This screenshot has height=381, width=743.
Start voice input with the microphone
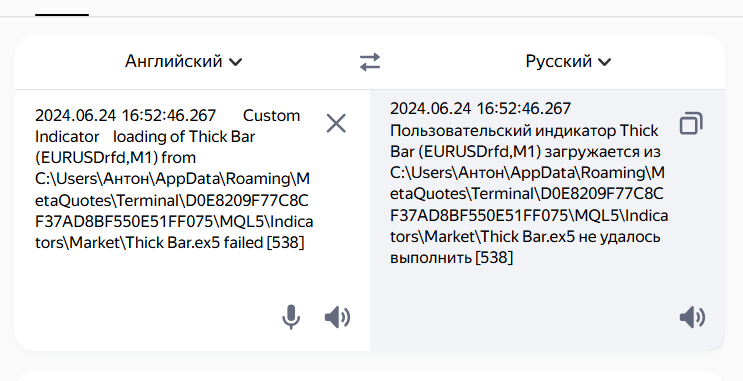291,317
